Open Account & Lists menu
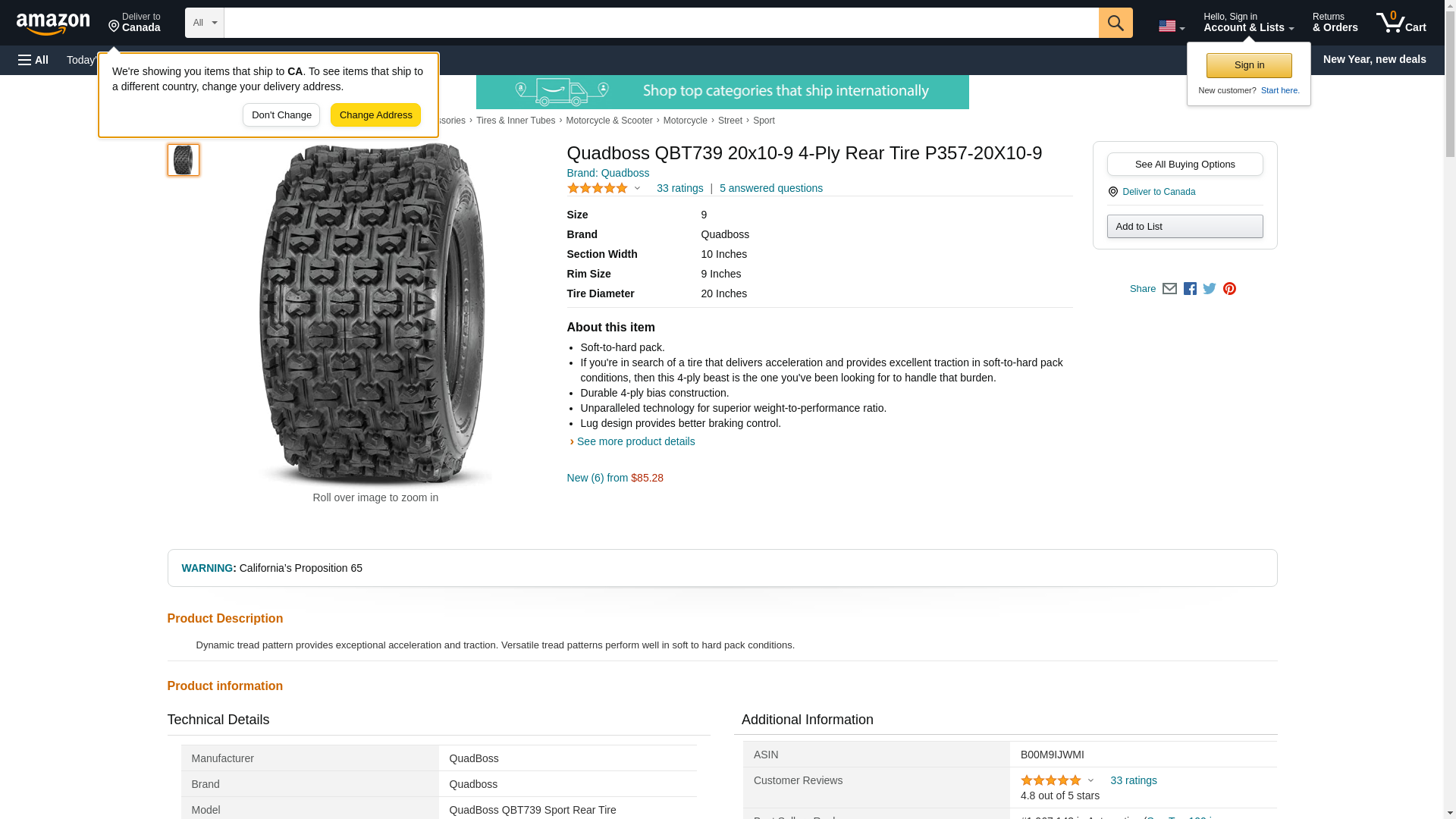Image resolution: width=1456 pixels, height=819 pixels. [x=1248, y=23]
